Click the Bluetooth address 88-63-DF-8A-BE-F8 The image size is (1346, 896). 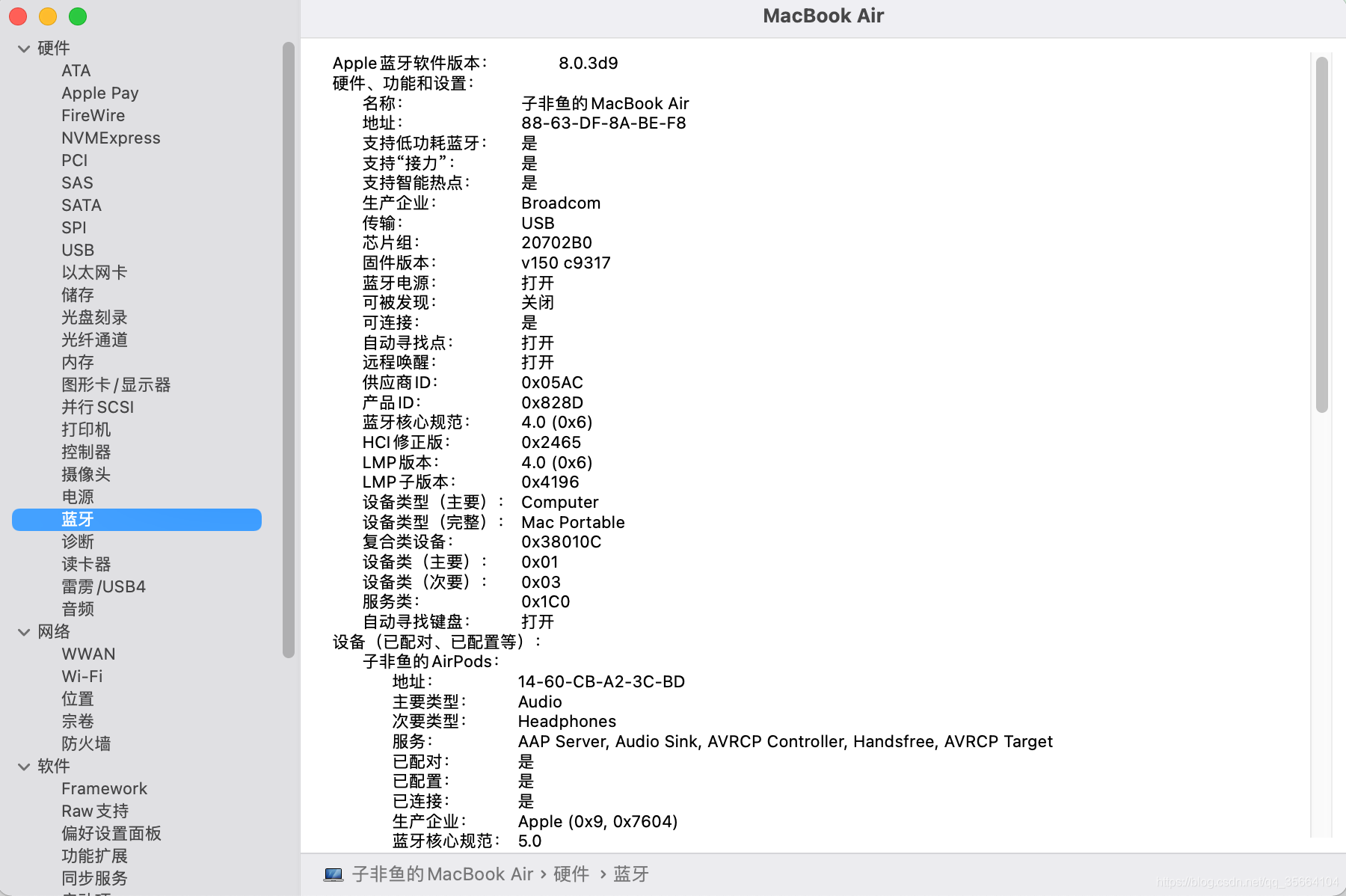coord(603,123)
